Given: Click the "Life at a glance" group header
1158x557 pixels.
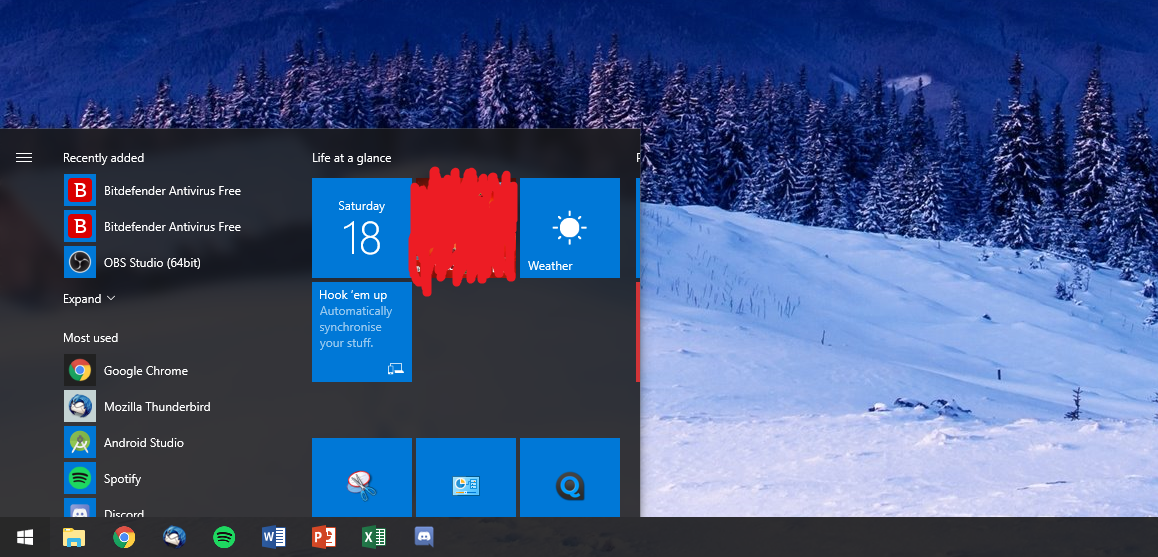Looking at the screenshot, I should 351,158.
